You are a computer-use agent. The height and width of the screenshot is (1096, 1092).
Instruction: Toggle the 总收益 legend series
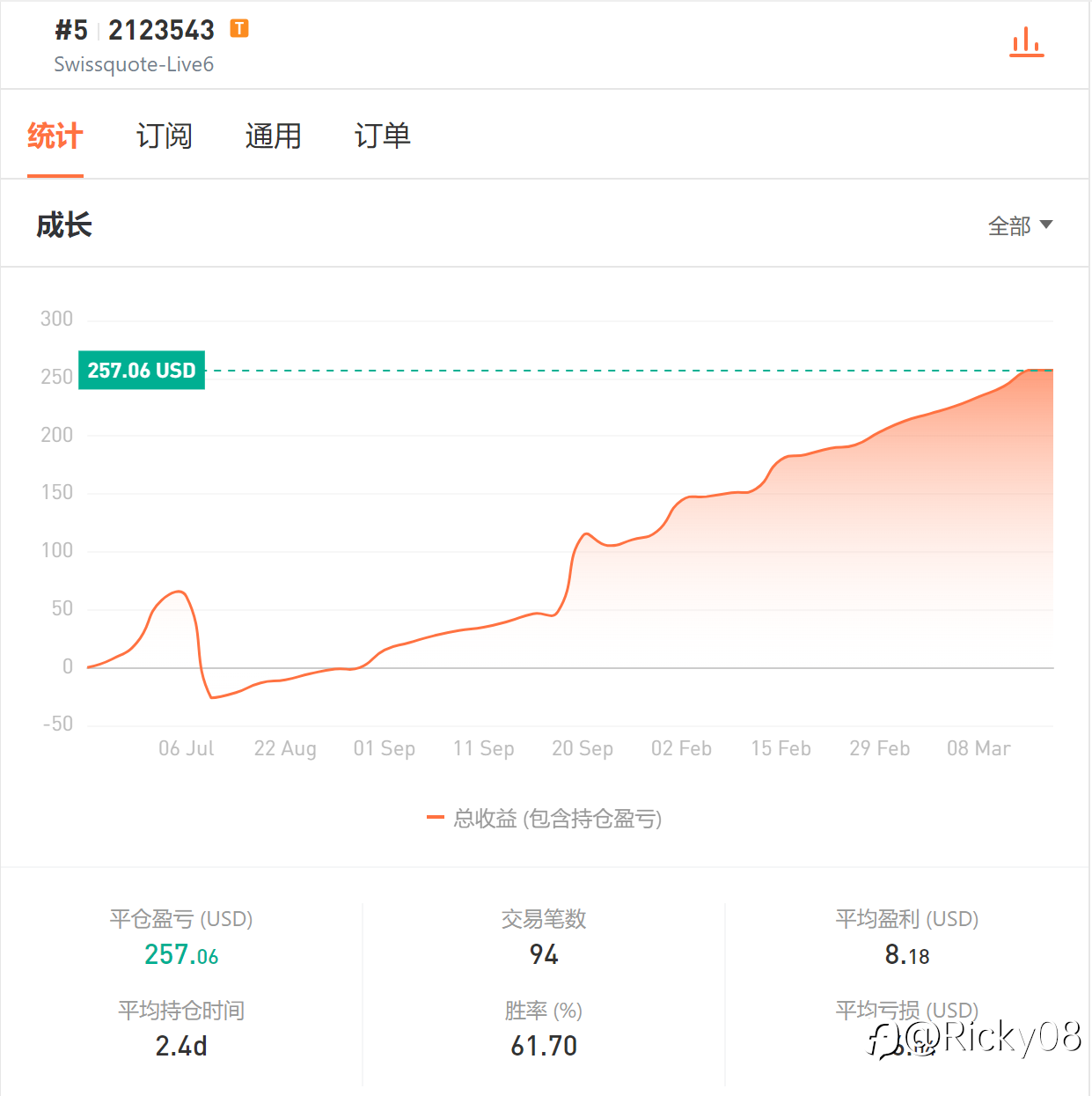[557, 819]
